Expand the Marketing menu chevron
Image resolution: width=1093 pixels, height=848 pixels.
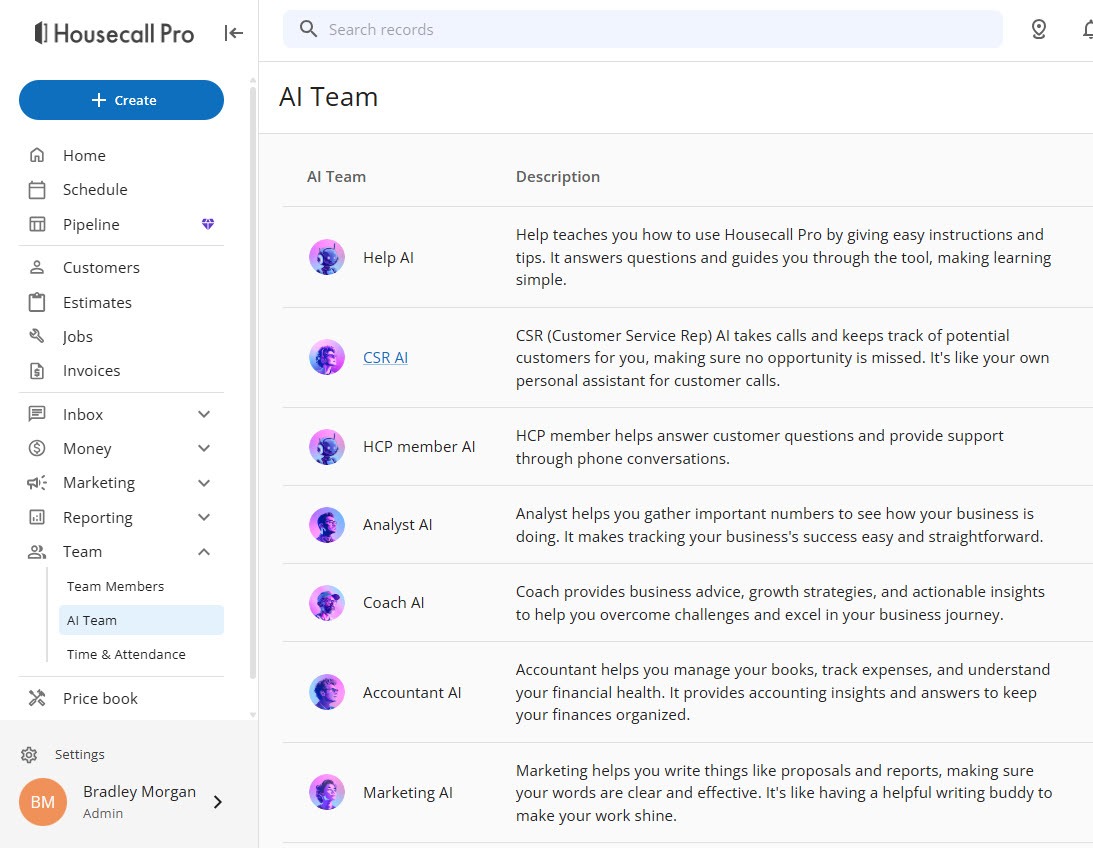pos(204,483)
